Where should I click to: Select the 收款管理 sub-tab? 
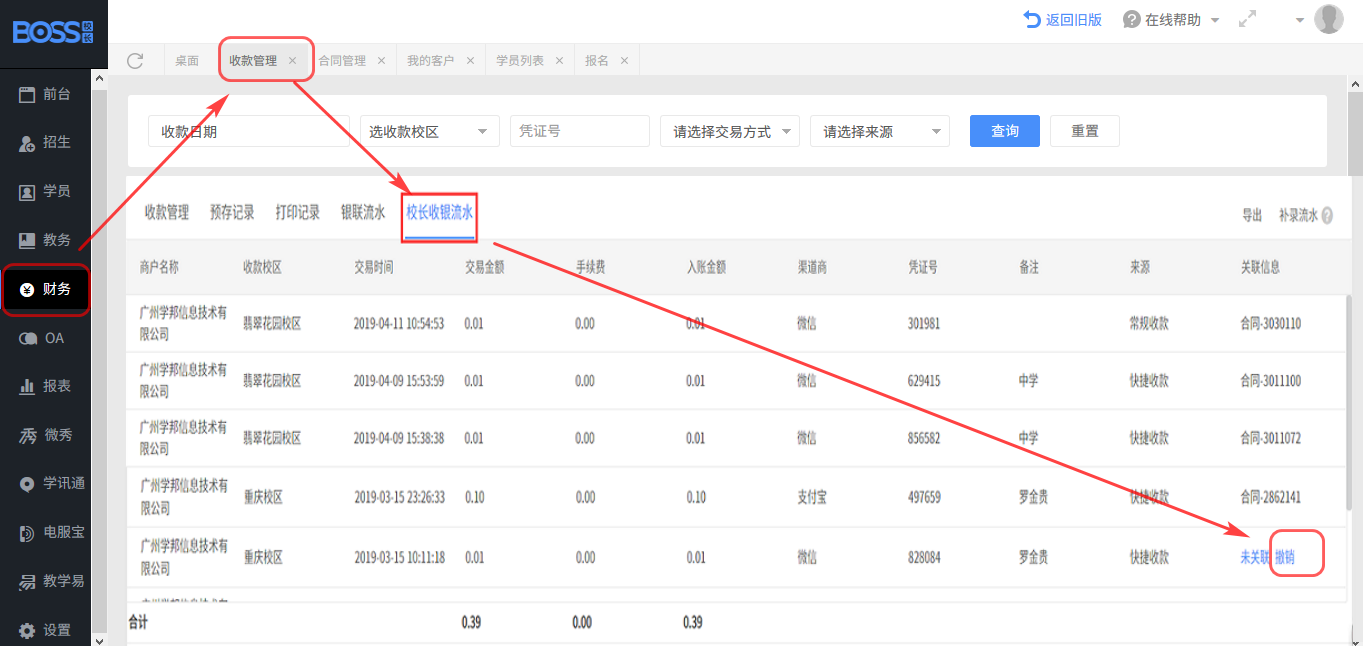(x=167, y=213)
